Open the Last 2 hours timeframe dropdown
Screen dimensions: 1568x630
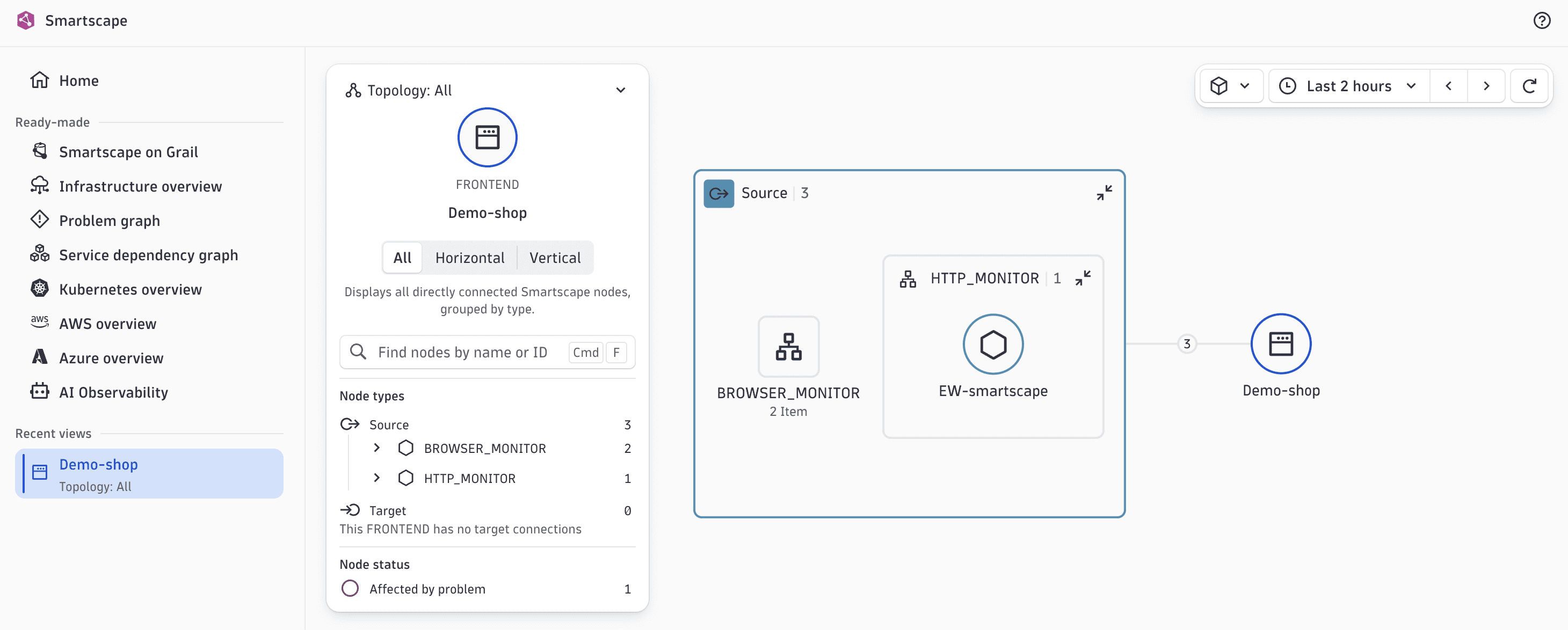1348,86
